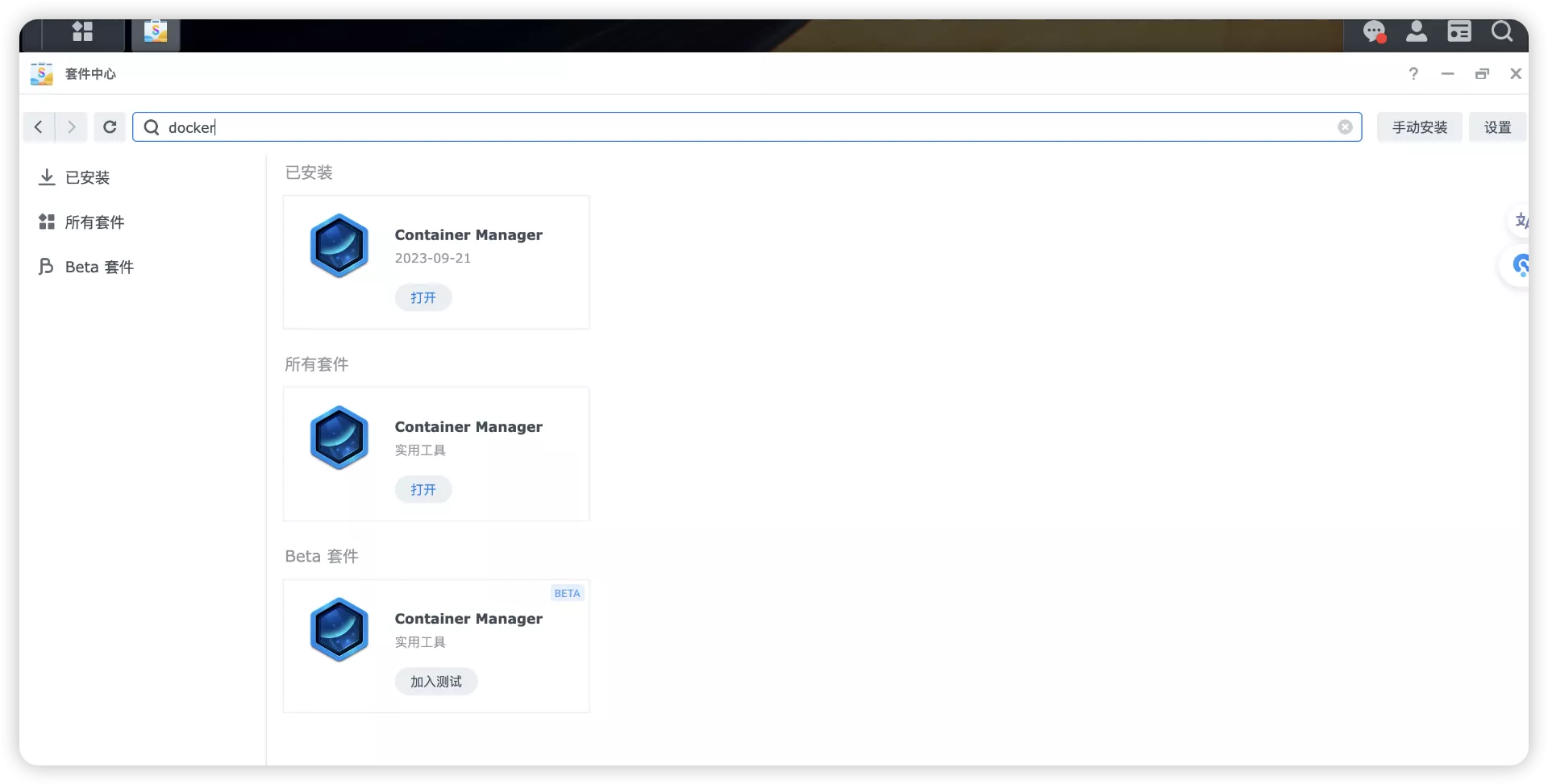The height and width of the screenshot is (784, 1548).
Task: Click the BETA badge on the card
Action: (x=567, y=593)
